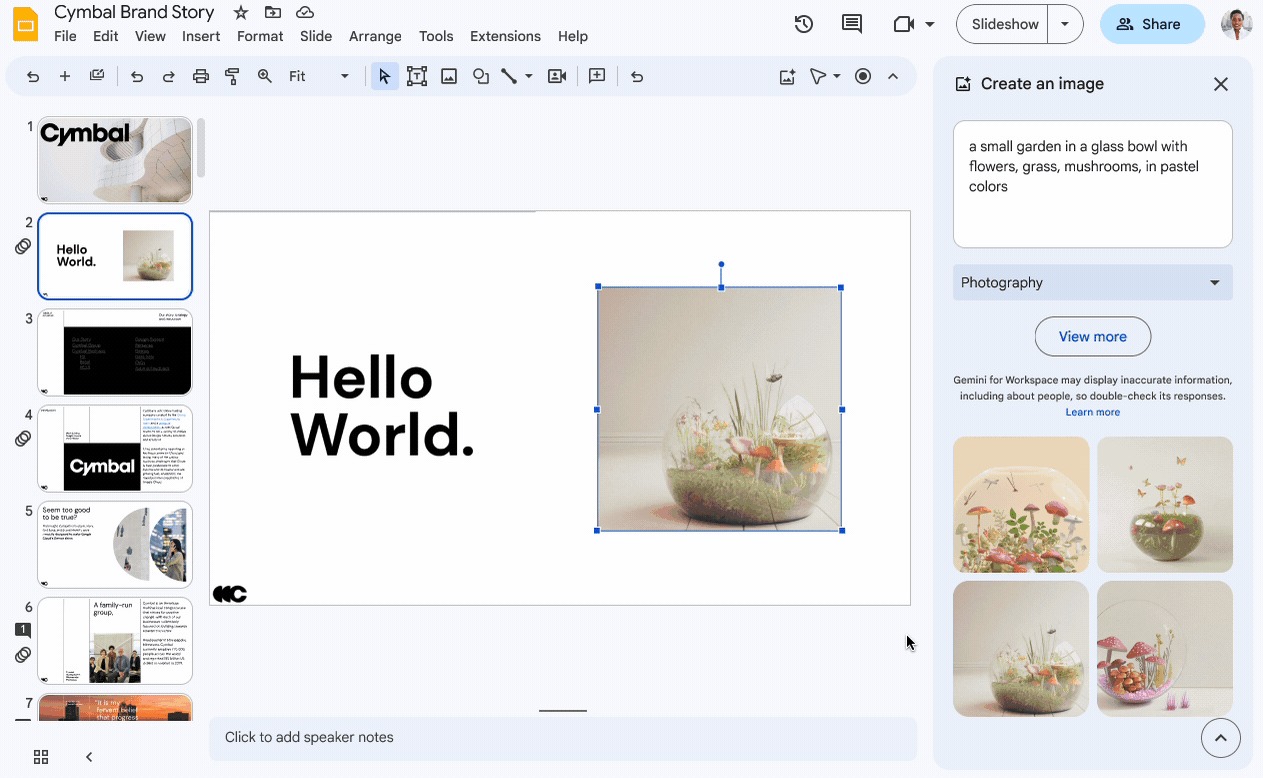Collapse the slide filmstrip panel
The height and width of the screenshot is (778, 1263).
pyautogui.click(x=89, y=757)
